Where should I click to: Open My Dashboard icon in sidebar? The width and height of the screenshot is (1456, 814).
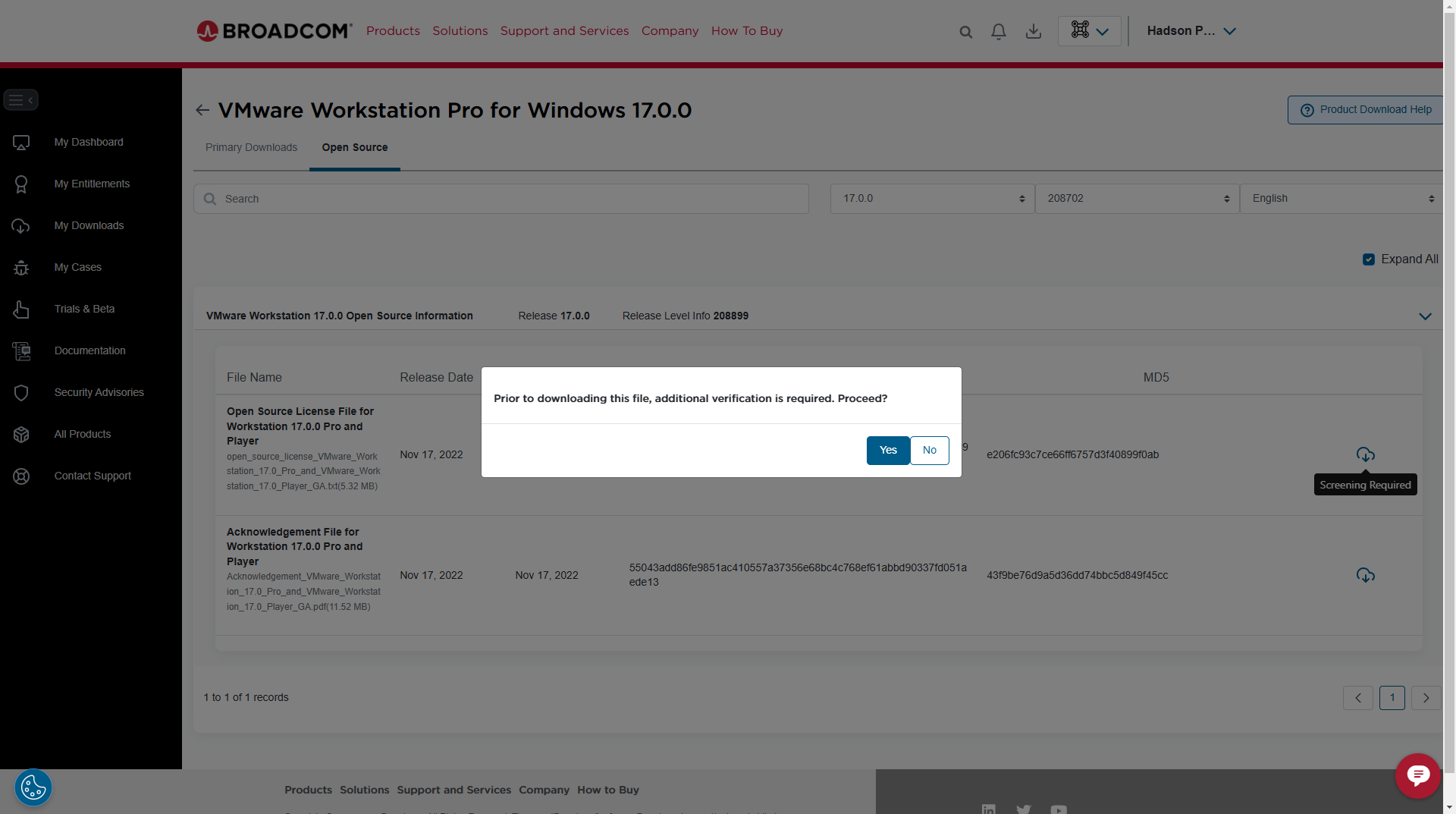[x=21, y=143]
